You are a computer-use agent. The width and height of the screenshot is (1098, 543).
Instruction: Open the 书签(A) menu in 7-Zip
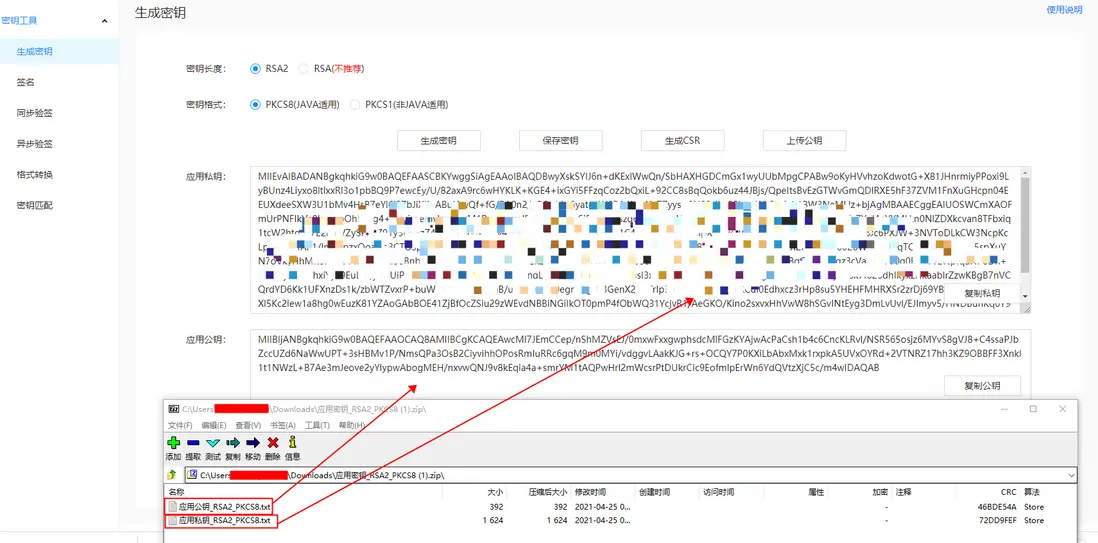[x=282, y=425]
